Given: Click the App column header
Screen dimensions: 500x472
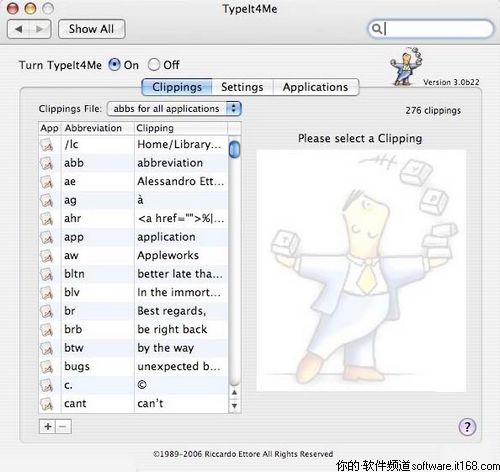Looking at the screenshot, I should click(50, 128).
